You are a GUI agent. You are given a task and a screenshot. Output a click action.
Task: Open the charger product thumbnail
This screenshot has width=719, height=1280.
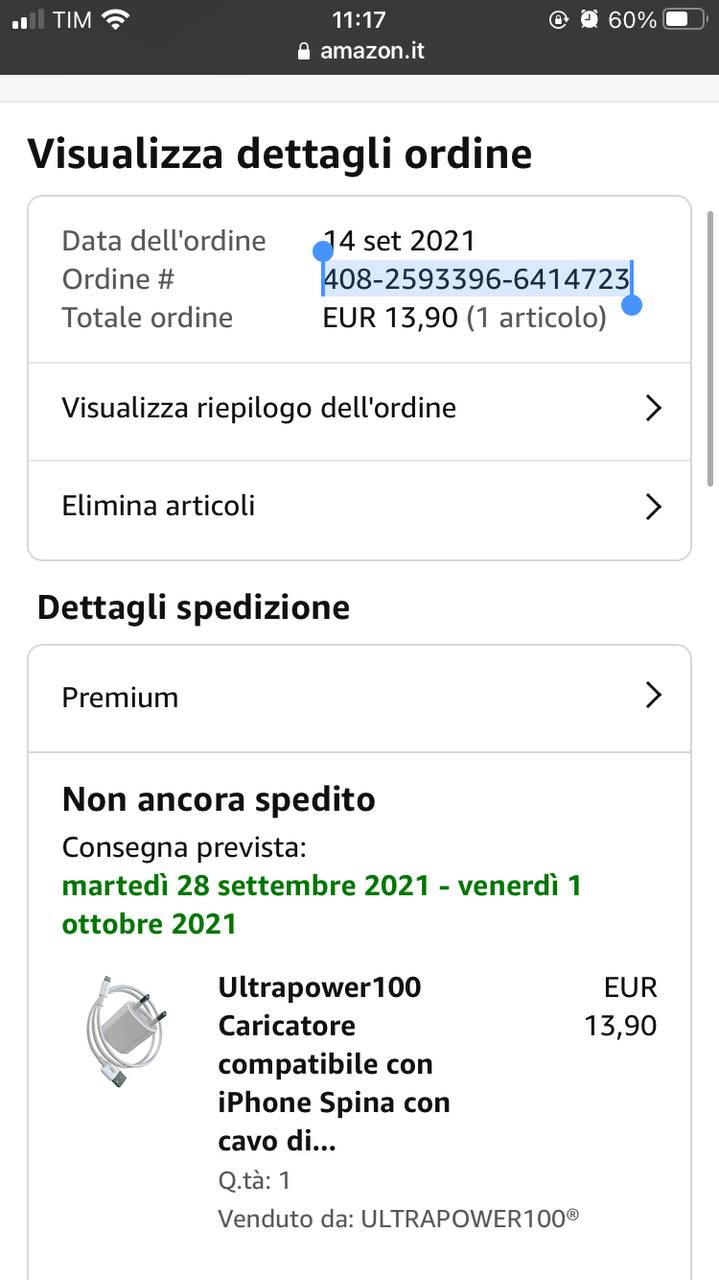point(125,1031)
